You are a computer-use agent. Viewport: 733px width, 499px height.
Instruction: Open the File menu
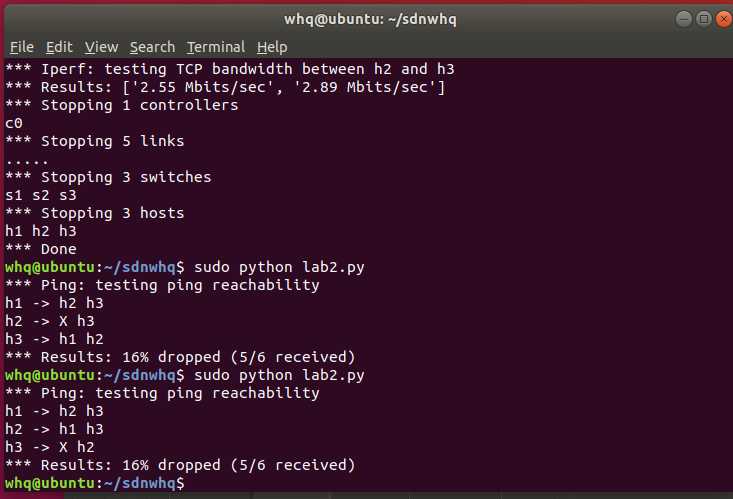22,47
